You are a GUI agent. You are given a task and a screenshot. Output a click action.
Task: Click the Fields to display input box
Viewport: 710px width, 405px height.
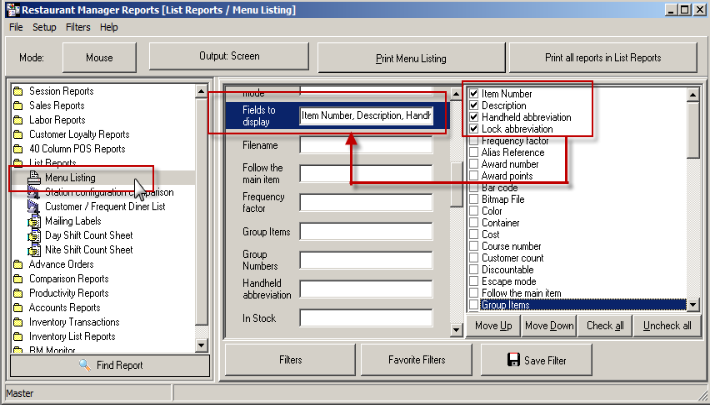pos(366,116)
